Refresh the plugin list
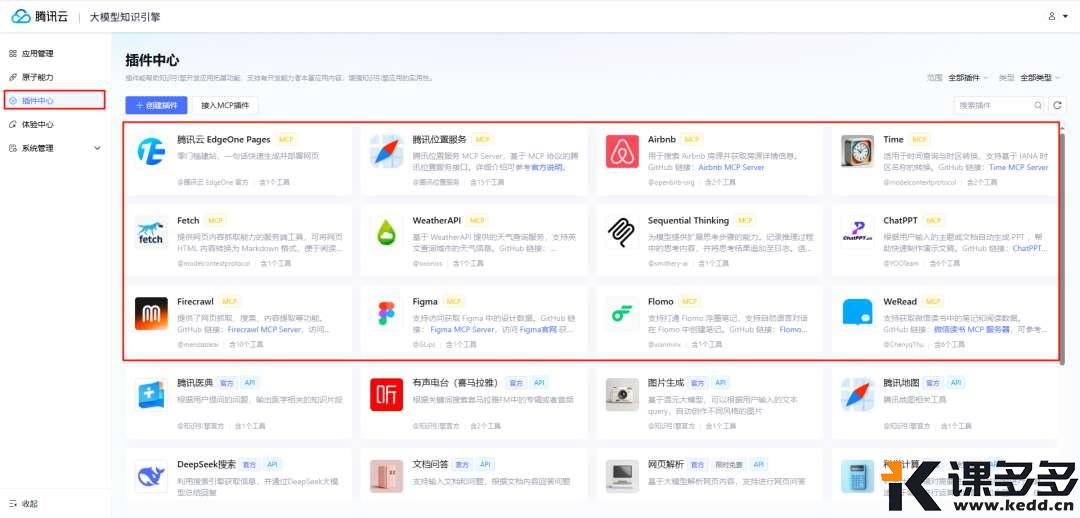This screenshot has width=1080, height=518. coord(1057,105)
